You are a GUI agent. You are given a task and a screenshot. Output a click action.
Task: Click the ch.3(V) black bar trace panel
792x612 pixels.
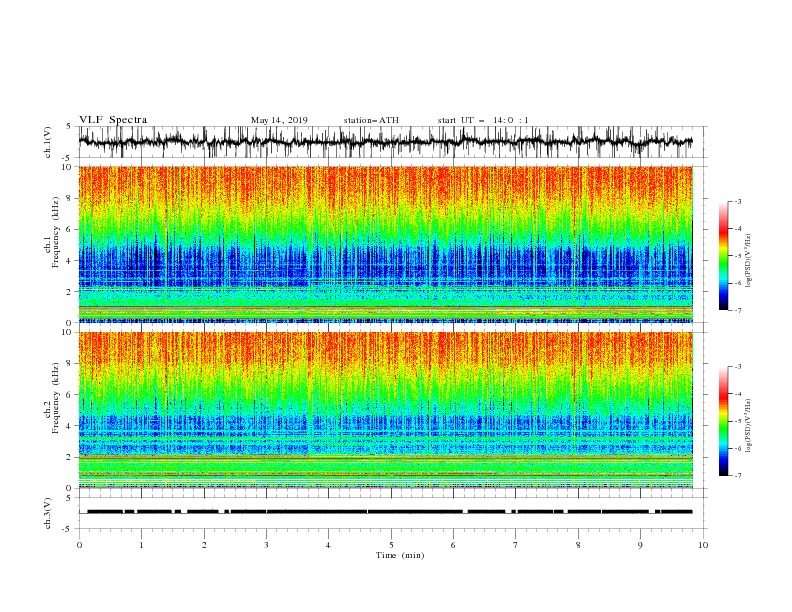[393, 513]
